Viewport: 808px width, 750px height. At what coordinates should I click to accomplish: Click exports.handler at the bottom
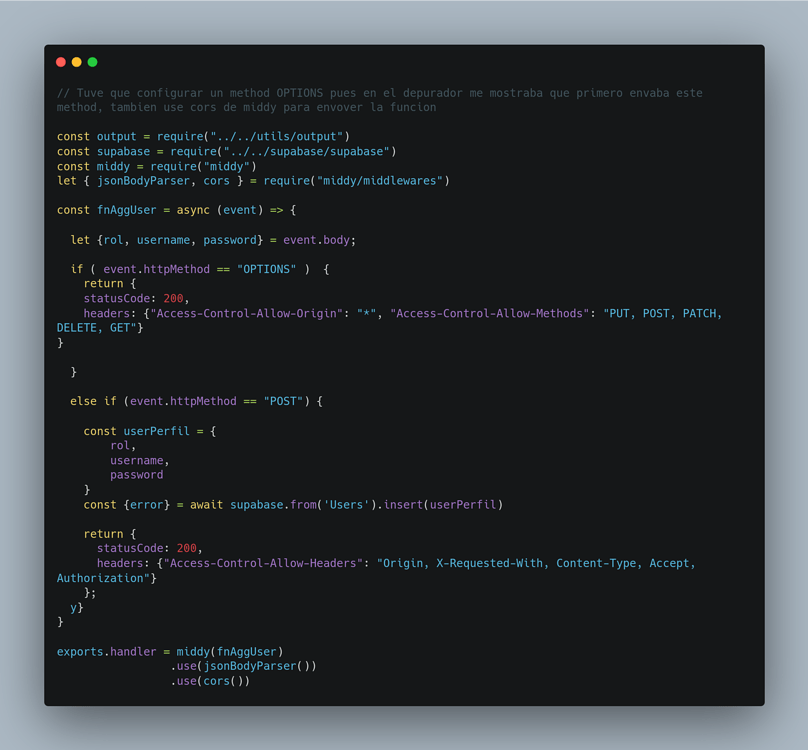click(106, 652)
